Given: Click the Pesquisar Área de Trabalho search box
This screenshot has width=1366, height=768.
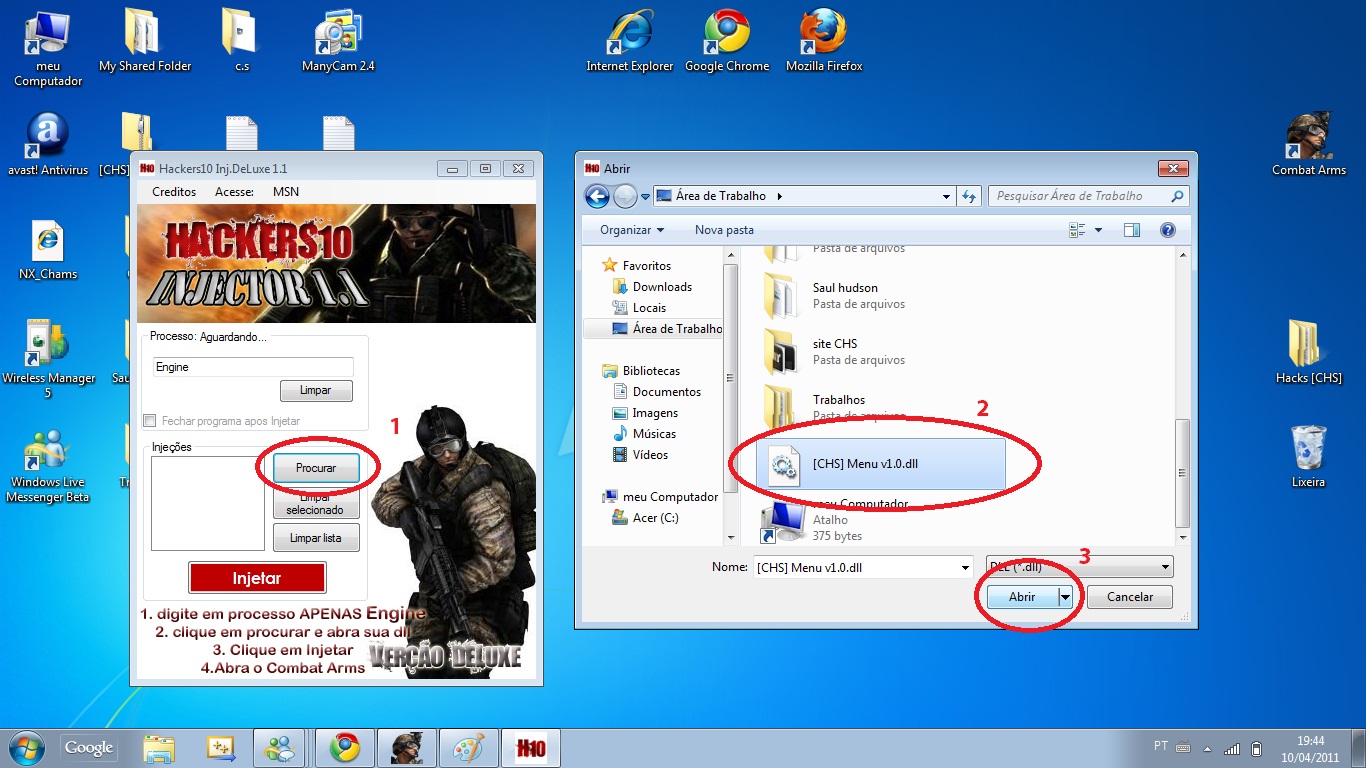Looking at the screenshot, I should 1088,196.
